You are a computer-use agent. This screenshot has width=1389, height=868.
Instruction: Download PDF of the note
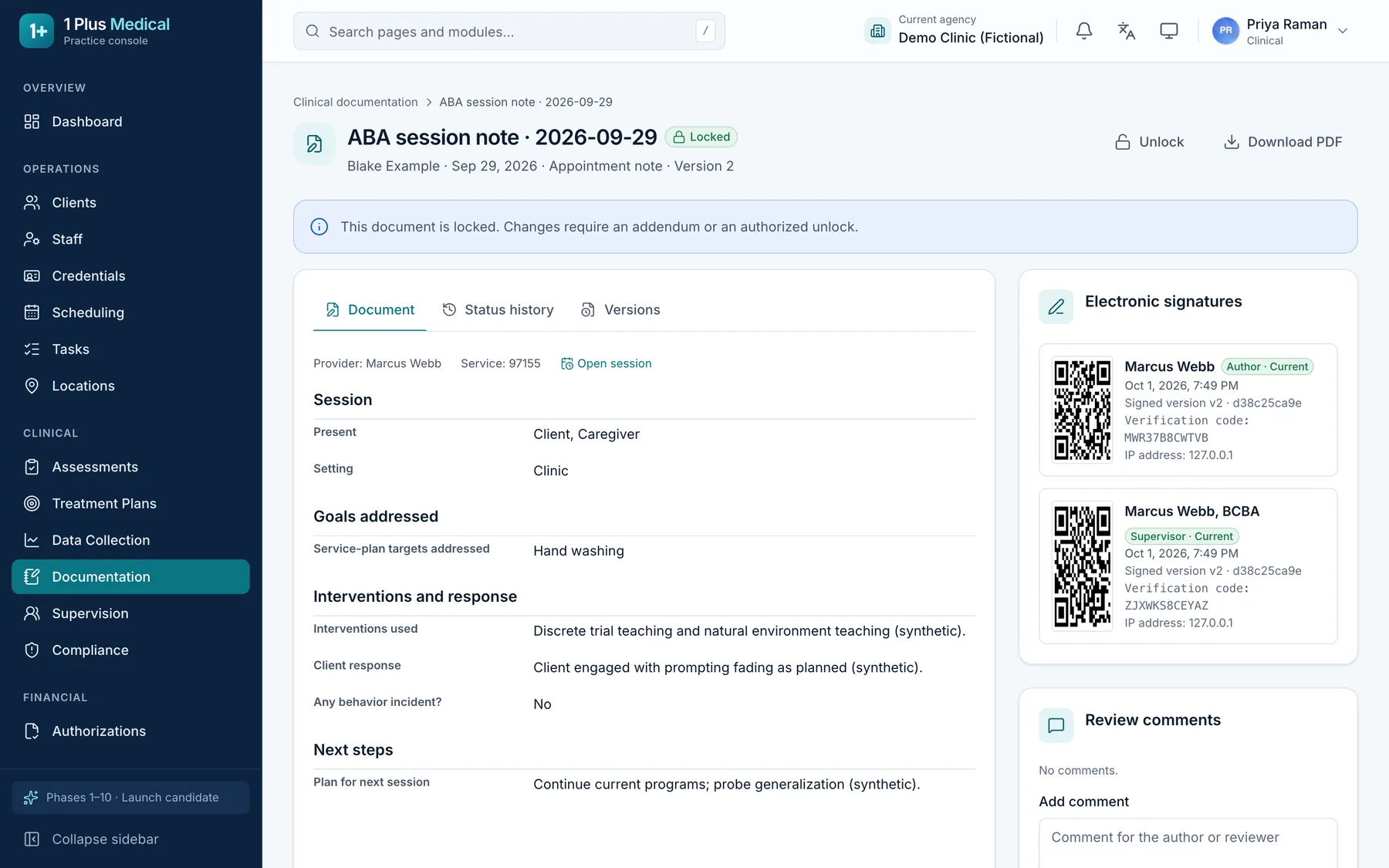point(1283,142)
